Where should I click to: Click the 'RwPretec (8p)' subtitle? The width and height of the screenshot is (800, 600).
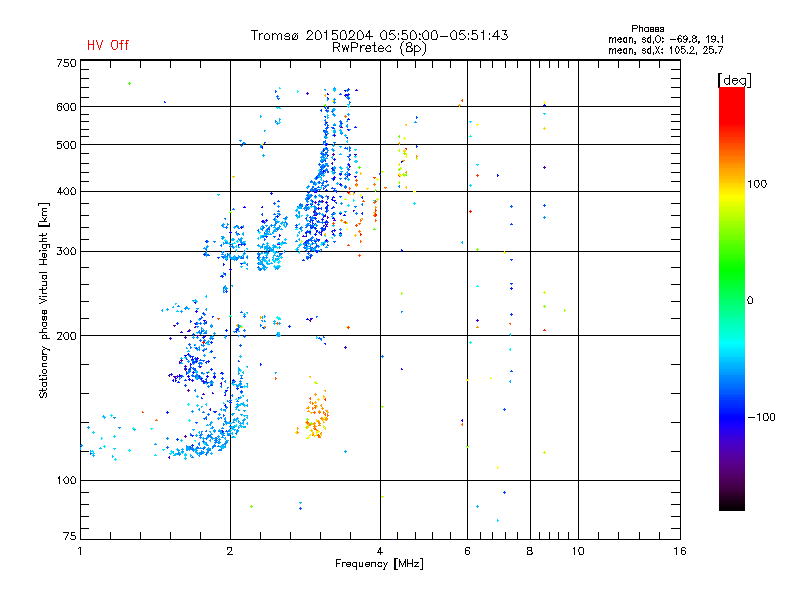pos(379,48)
